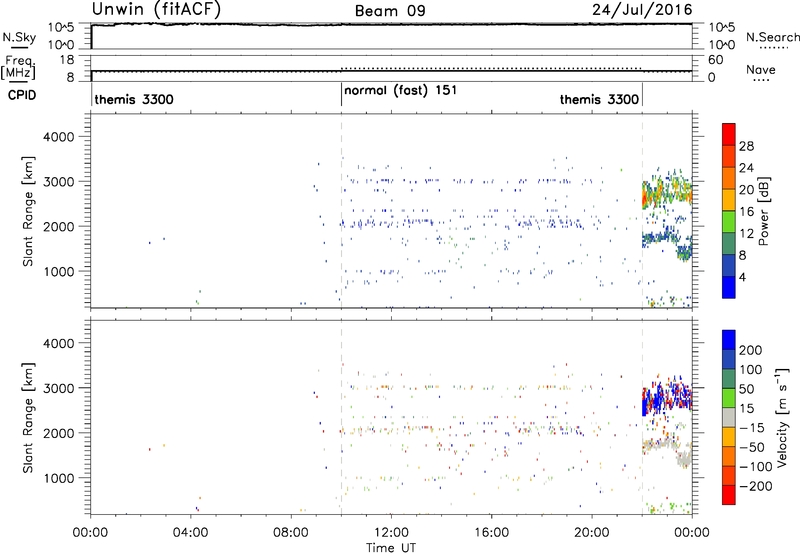
Task: Click the '18' frequency axis value
Action: pyautogui.click(x=67, y=60)
